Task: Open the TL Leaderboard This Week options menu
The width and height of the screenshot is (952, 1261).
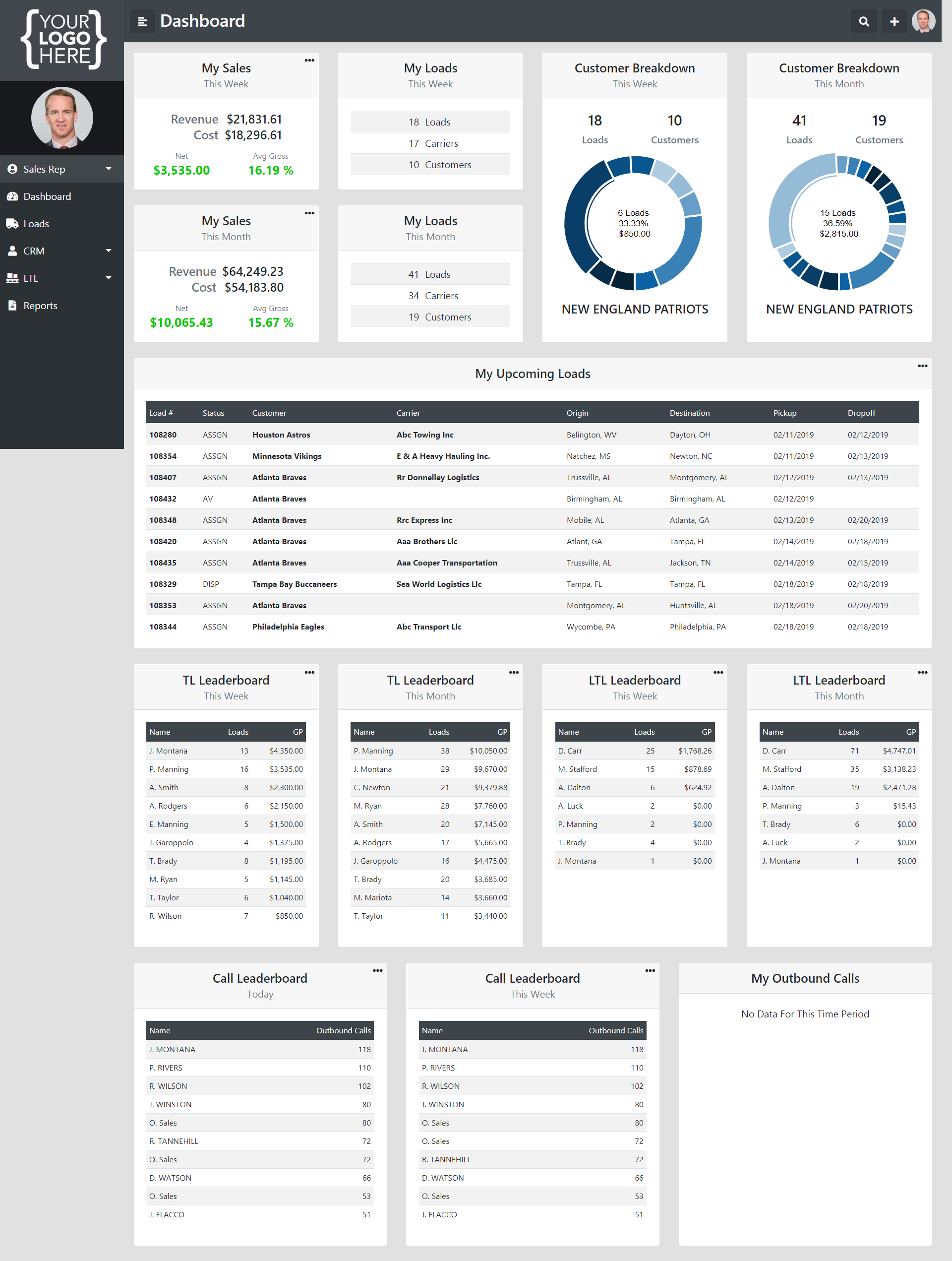Action: (309, 672)
